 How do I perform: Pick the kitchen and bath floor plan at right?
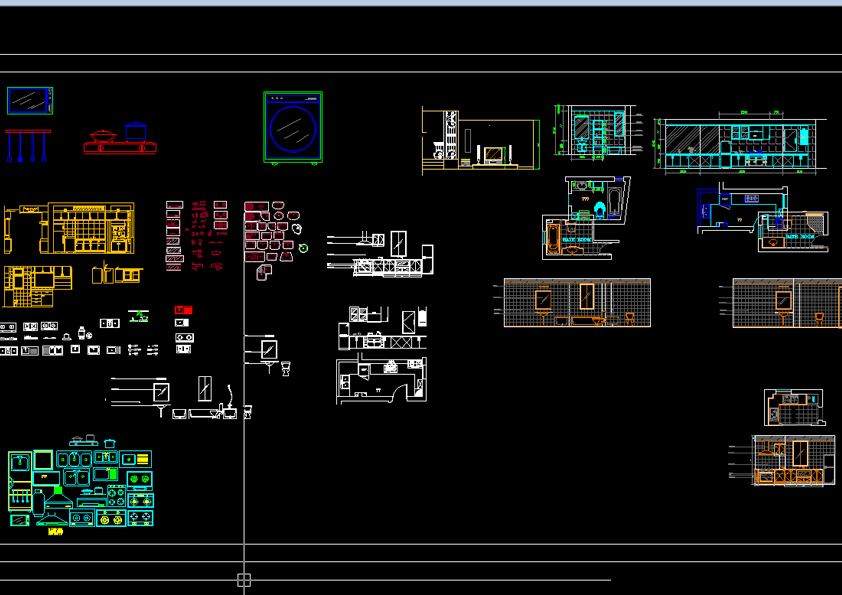(x=763, y=217)
